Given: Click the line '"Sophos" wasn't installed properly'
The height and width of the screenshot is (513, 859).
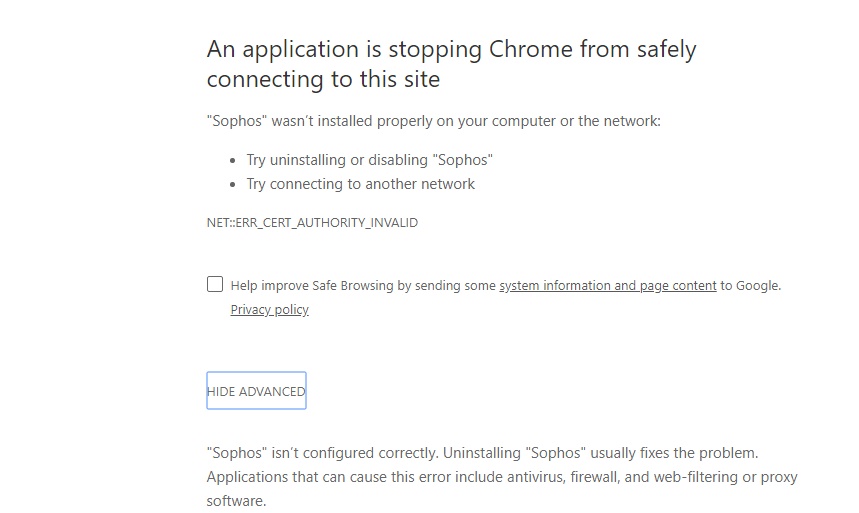Looking at the screenshot, I should tap(434, 121).
